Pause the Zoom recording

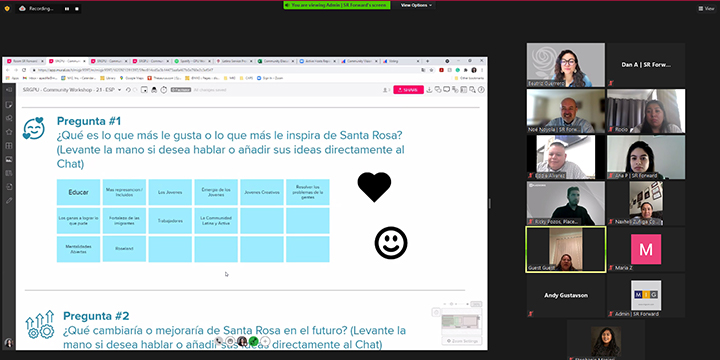67,9
